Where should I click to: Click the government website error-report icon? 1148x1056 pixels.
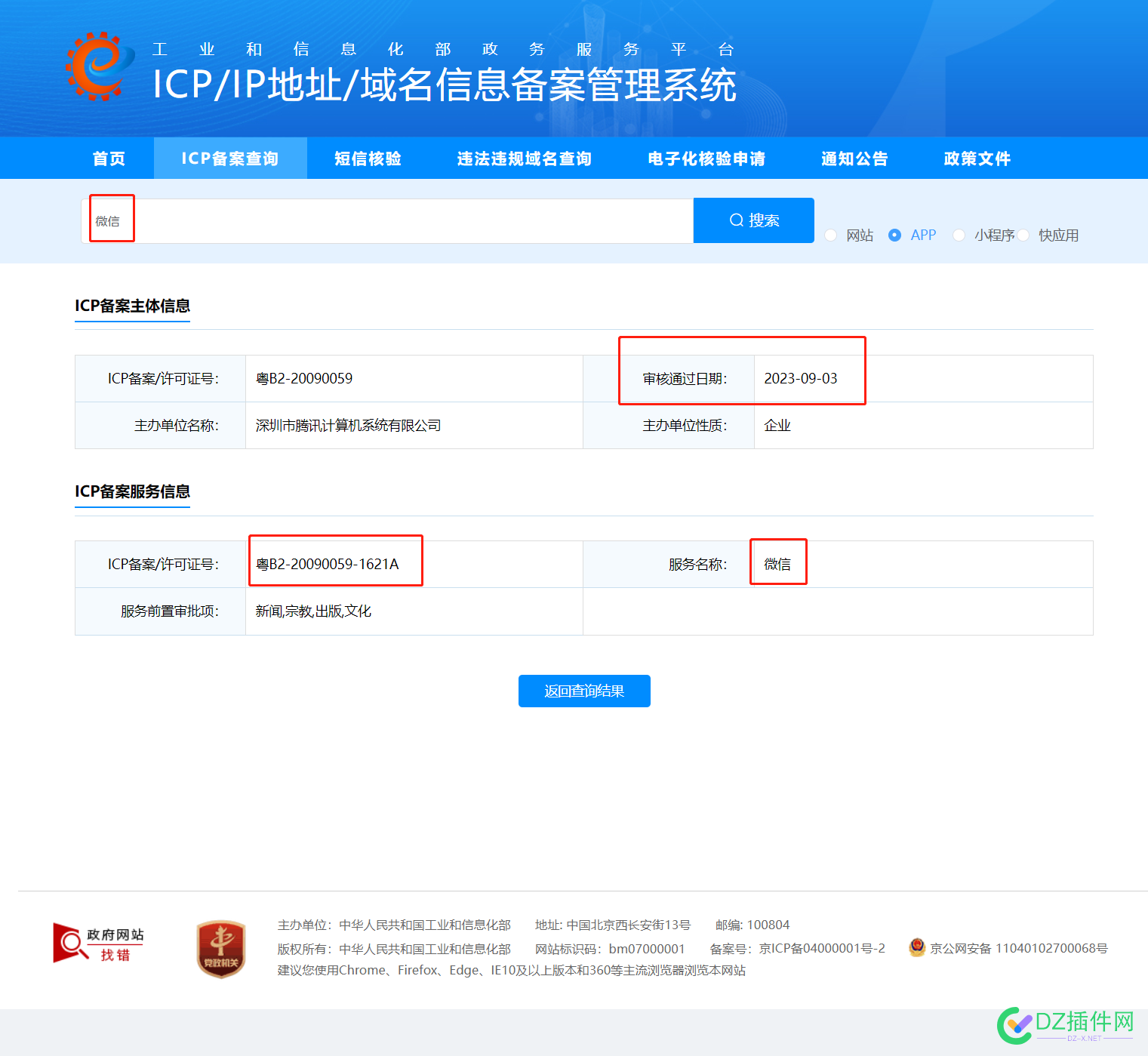tap(98, 944)
